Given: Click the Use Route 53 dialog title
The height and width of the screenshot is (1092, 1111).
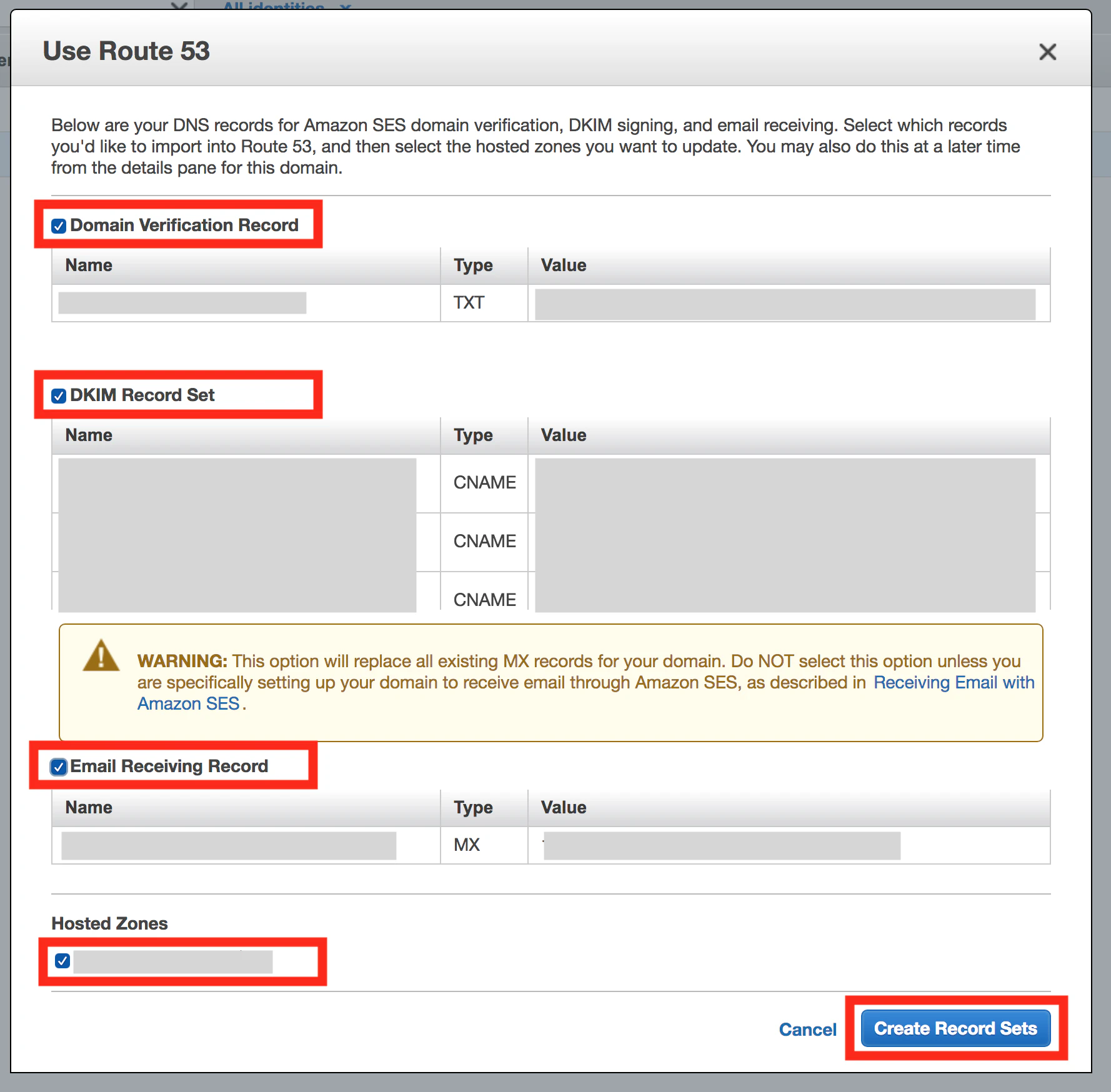Looking at the screenshot, I should coord(126,51).
